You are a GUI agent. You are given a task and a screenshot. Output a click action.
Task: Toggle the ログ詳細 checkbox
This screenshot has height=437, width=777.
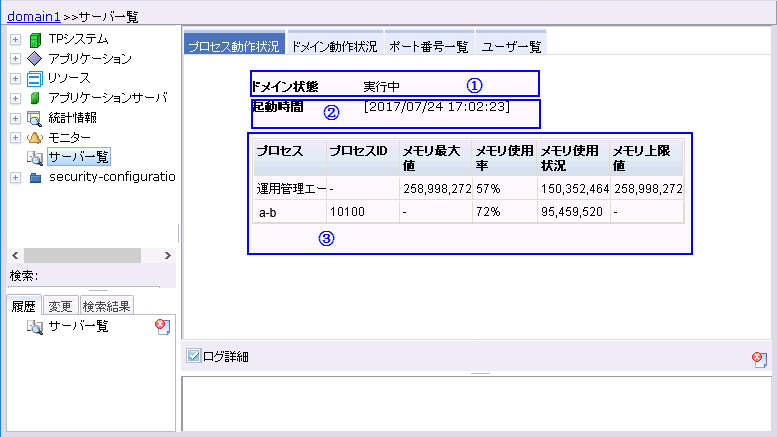point(194,355)
